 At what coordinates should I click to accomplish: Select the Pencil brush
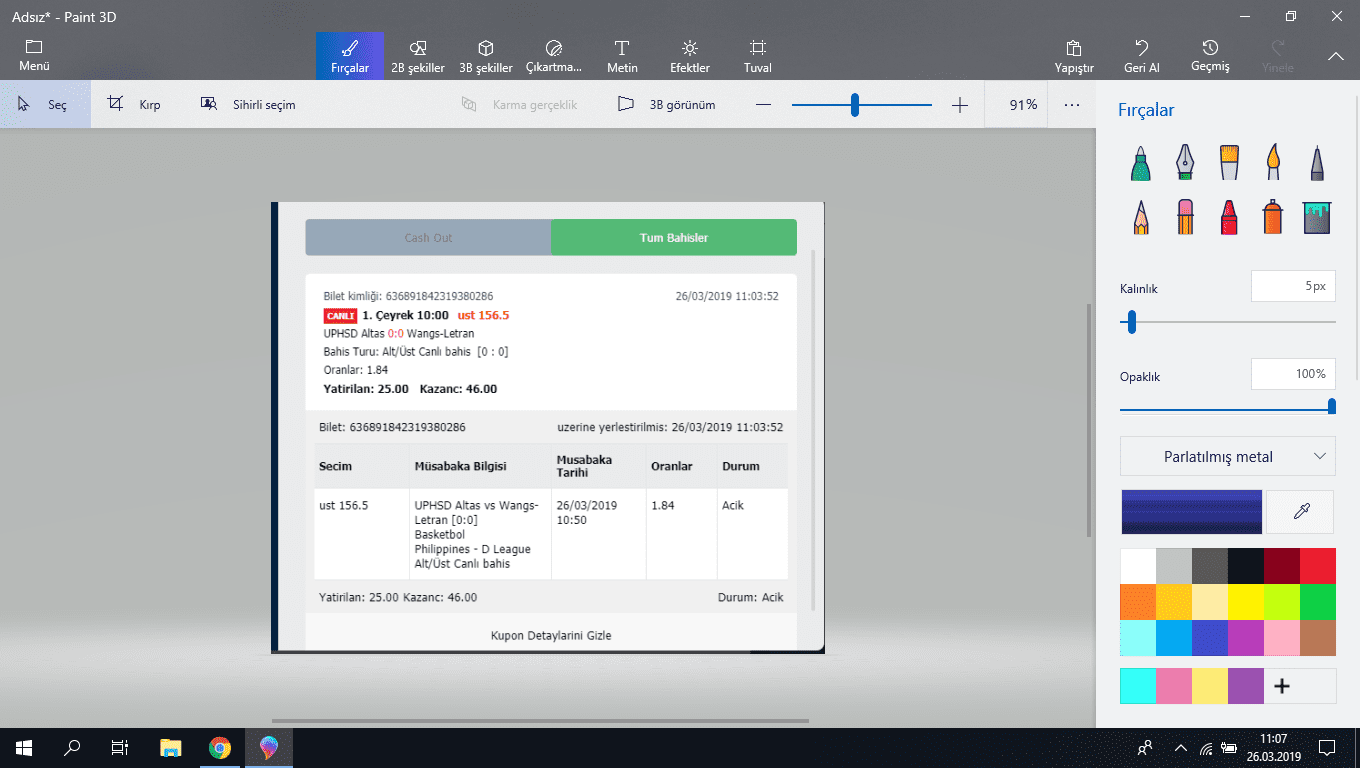[1141, 216]
